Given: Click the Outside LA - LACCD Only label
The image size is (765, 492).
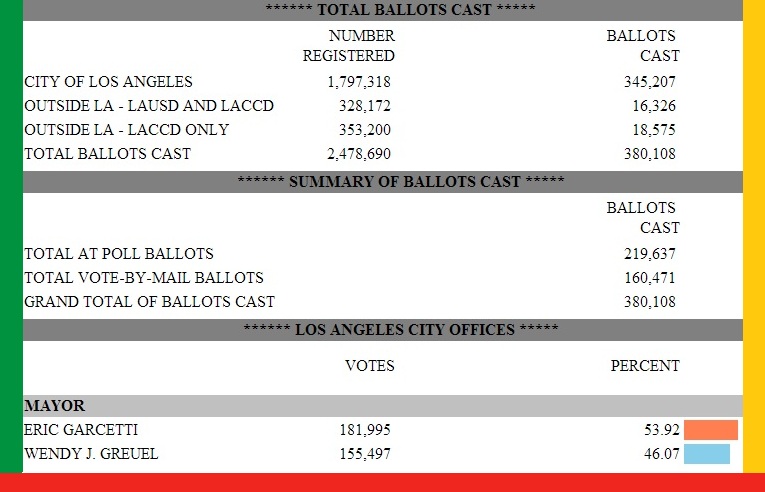Looking at the screenshot, I should [x=126, y=130].
